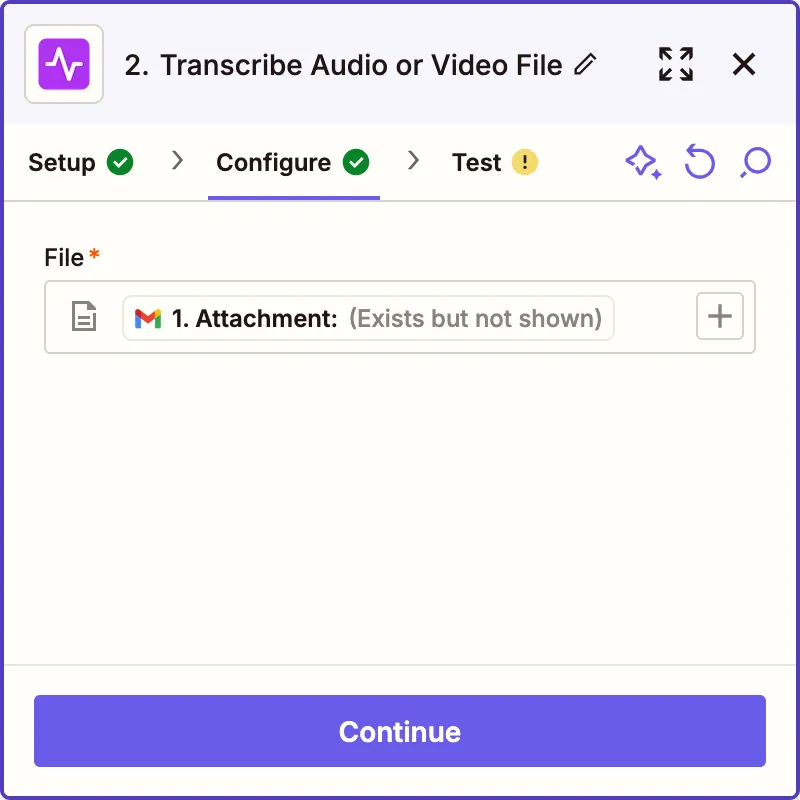The height and width of the screenshot is (800, 800).
Task: Rename the step using the pencil icon
Action: click(x=586, y=65)
